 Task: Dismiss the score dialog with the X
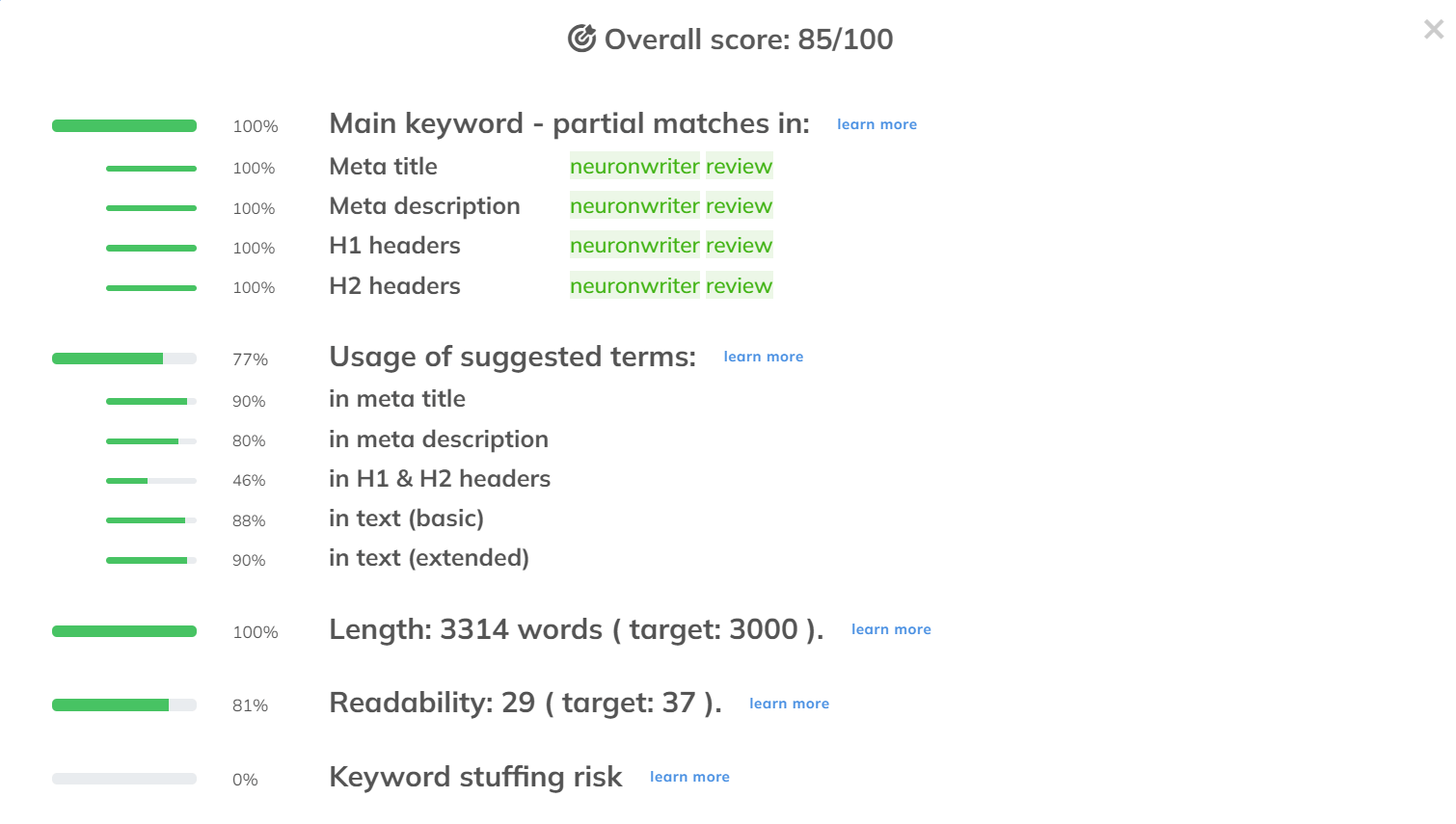pyautogui.click(x=1433, y=30)
